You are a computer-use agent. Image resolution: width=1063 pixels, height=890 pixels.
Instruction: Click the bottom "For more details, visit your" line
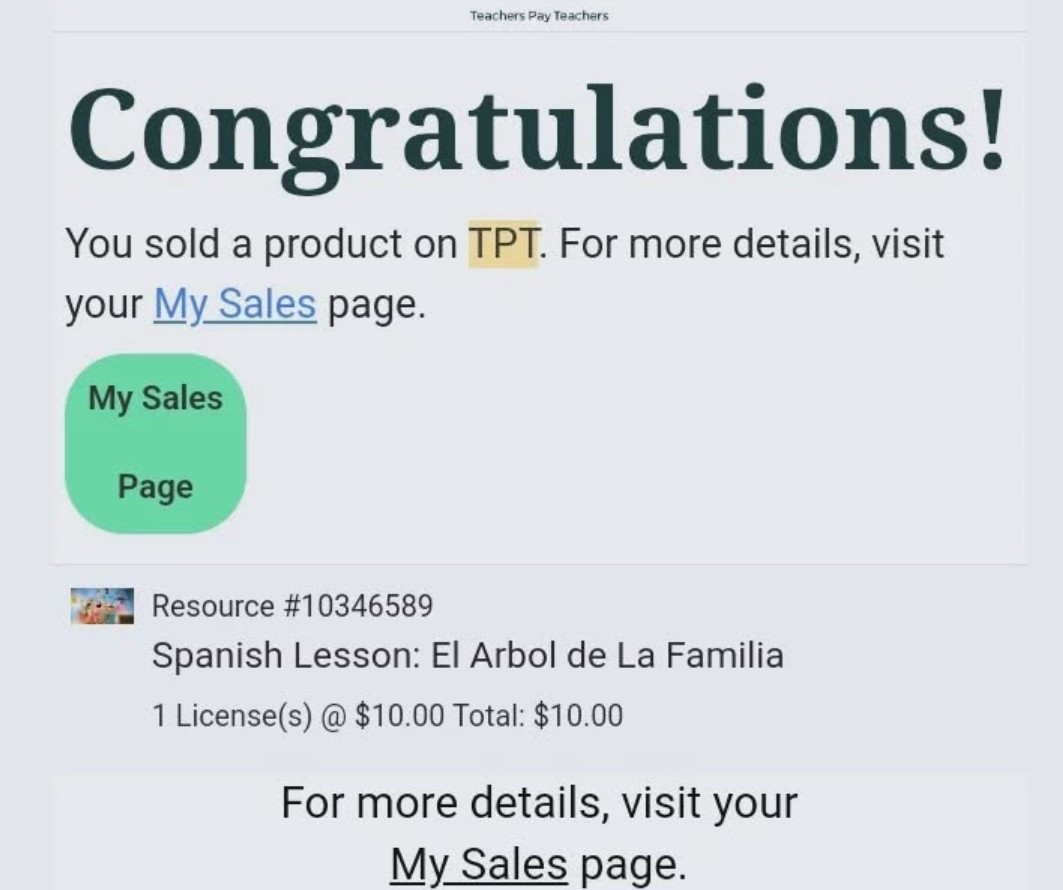pos(539,803)
